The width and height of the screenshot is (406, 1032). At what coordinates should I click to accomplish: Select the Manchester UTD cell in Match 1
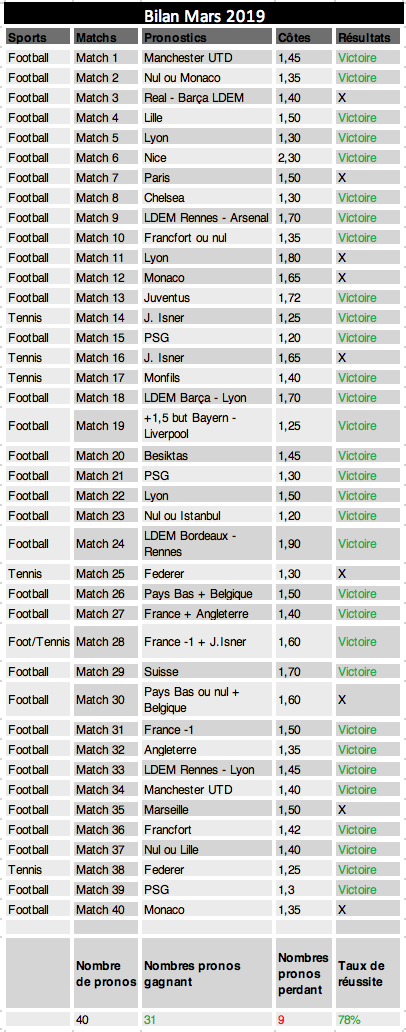click(207, 58)
